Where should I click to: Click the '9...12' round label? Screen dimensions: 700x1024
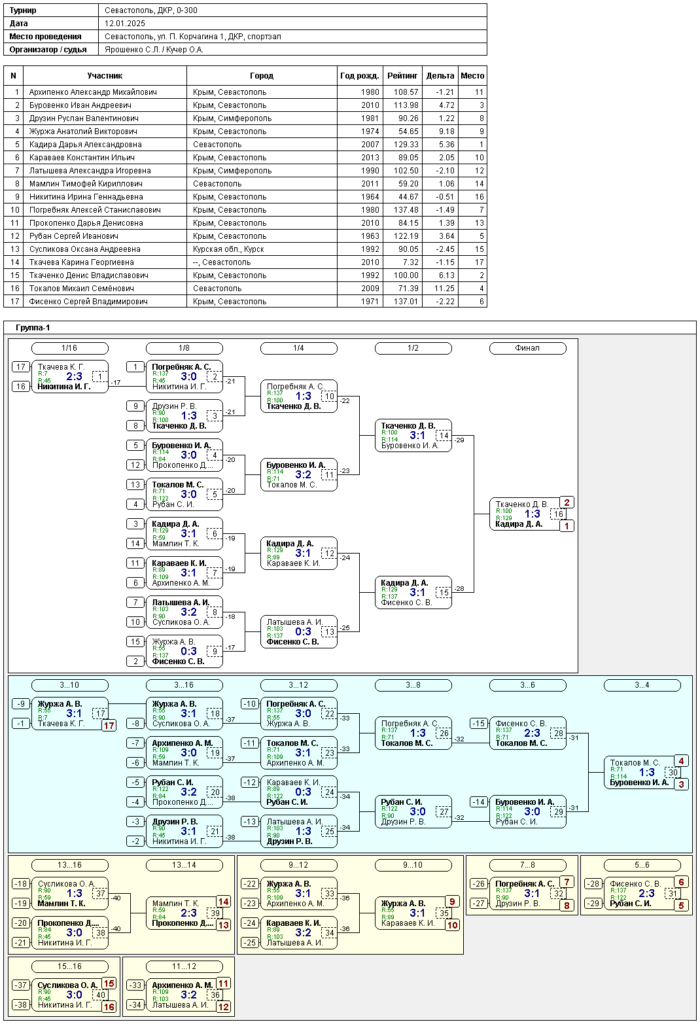pyautogui.click(x=298, y=865)
